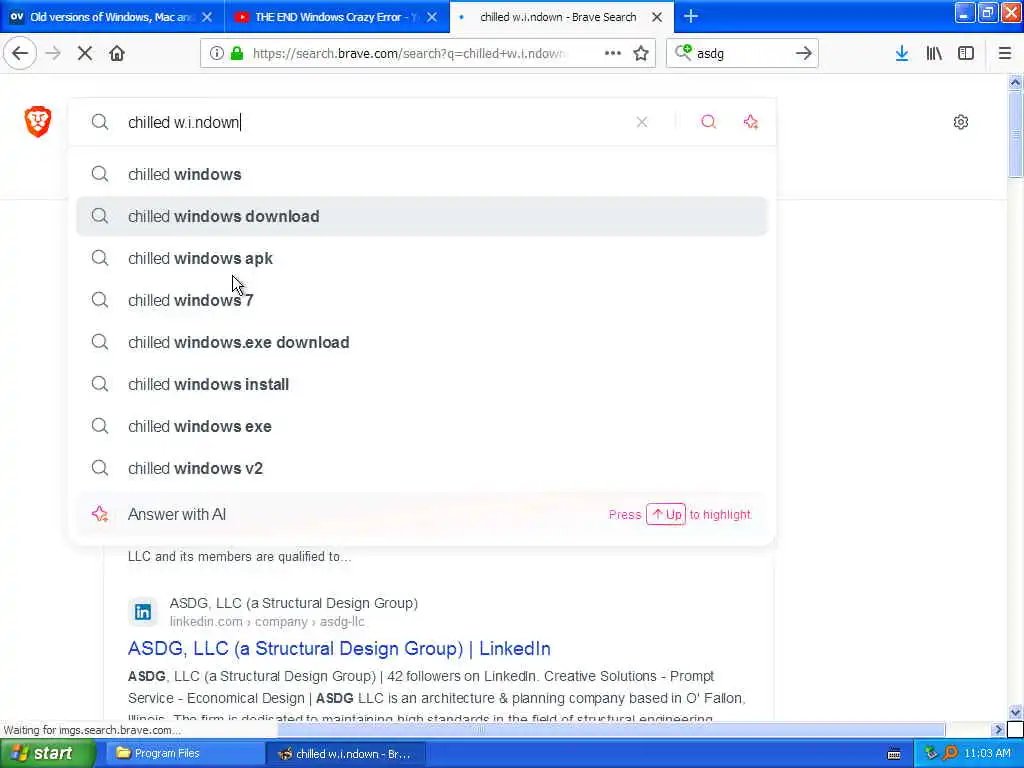
Task: Open ASDG, LLC LinkedIn result title
Action: (339, 648)
